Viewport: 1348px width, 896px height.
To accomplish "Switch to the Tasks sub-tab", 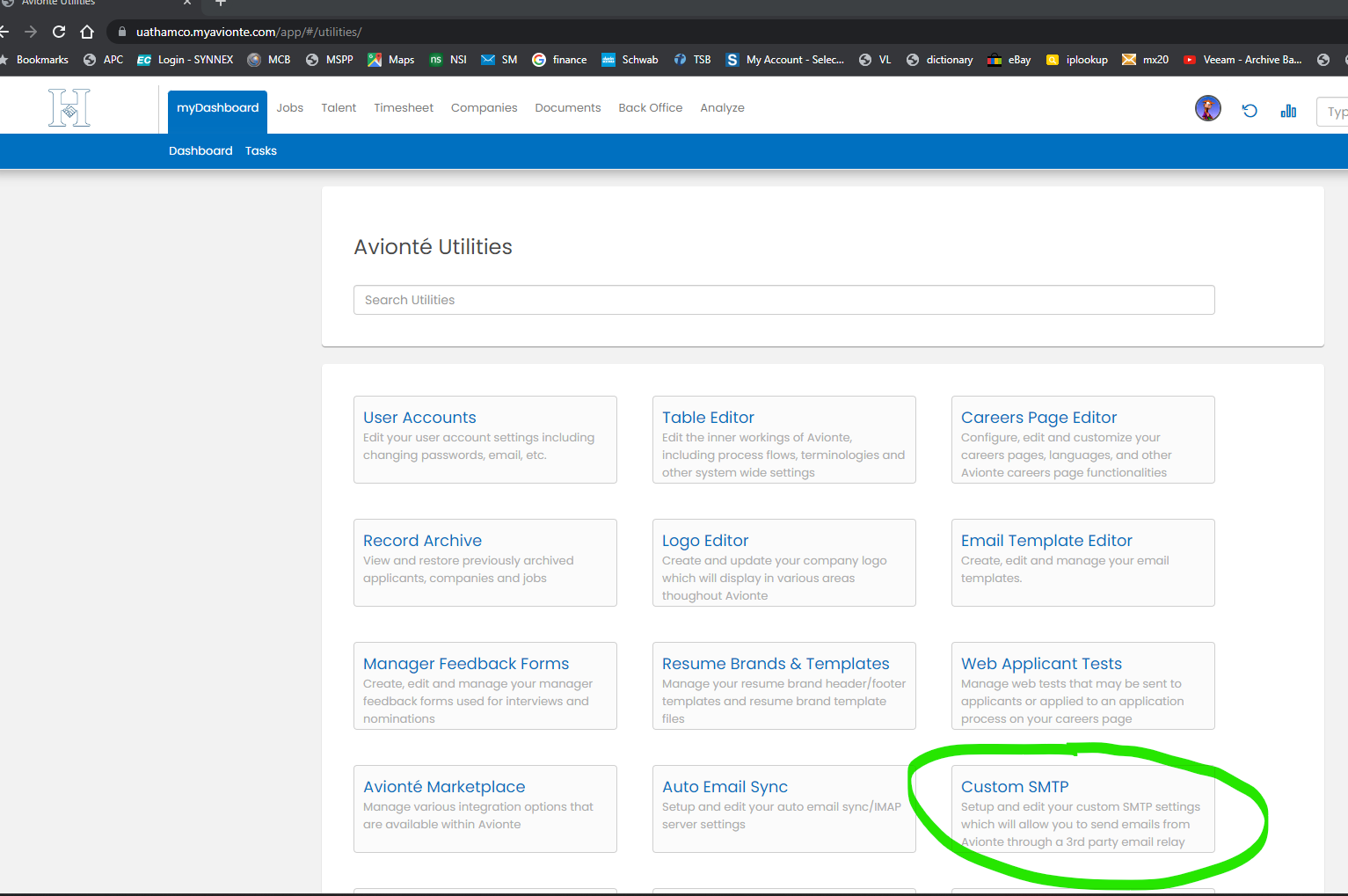I will click(261, 151).
